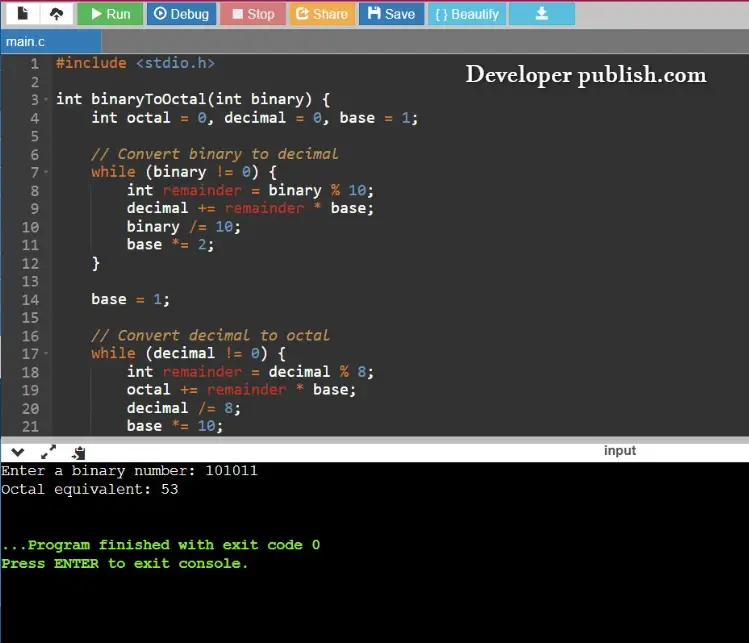The image size is (749, 643).
Task: Click 'int remainder = decimal % 8;' on line 18
Action: [x=250, y=372]
